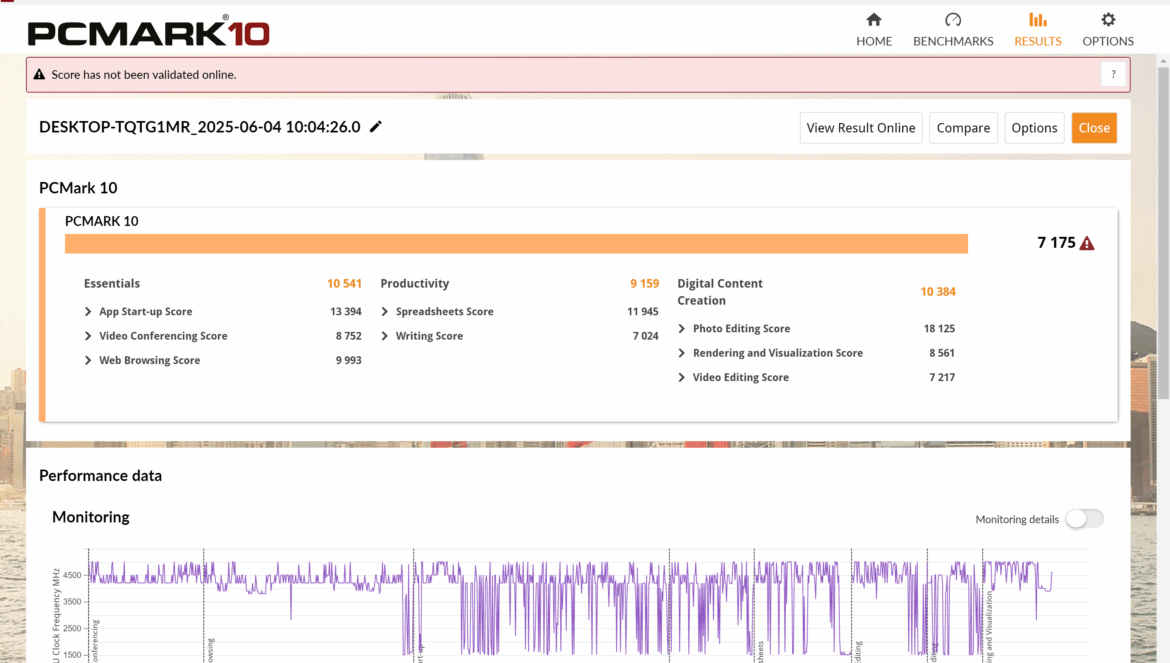Click the Results bar chart icon

pos(1037,19)
